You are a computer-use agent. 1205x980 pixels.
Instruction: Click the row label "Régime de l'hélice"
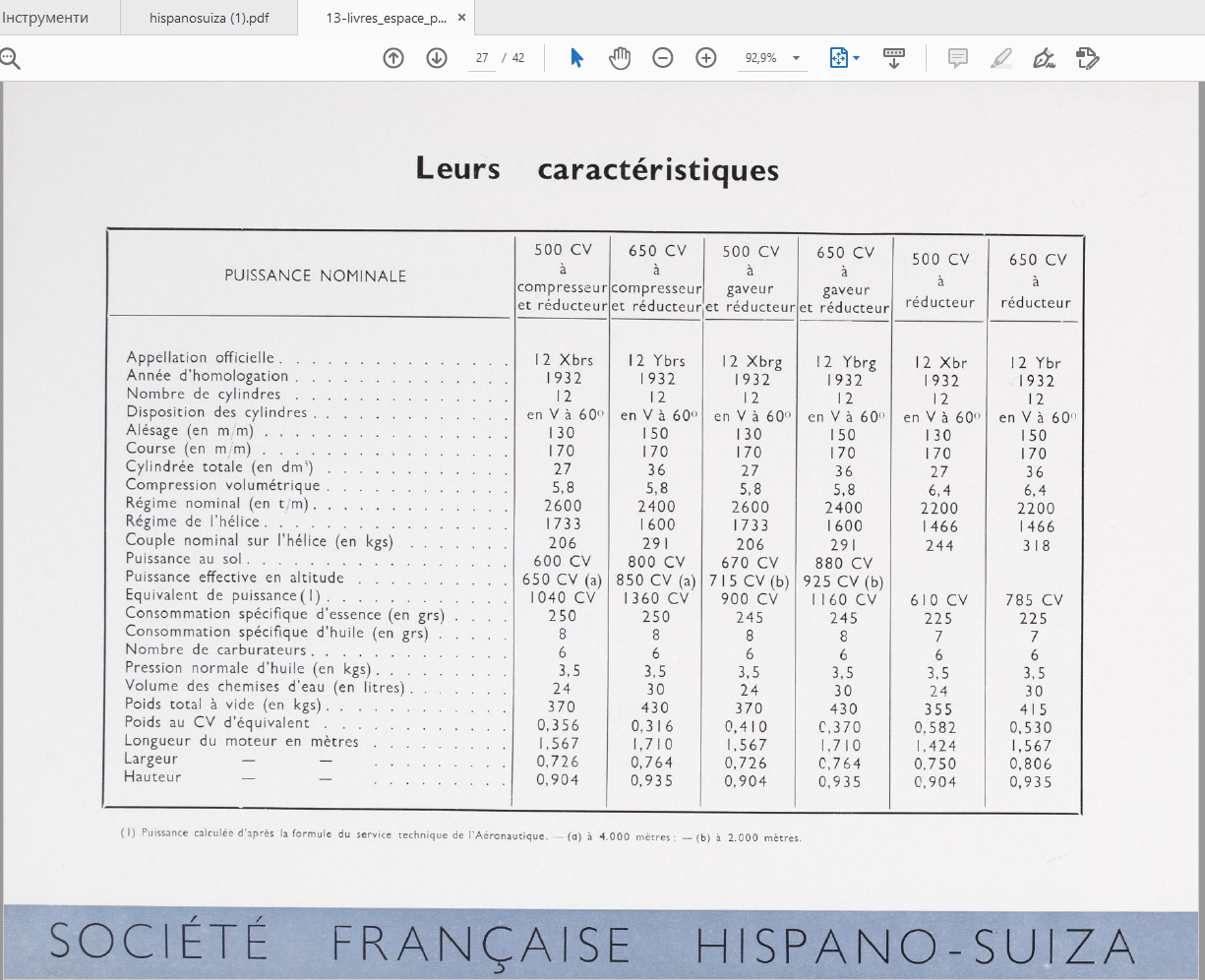tap(193, 521)
